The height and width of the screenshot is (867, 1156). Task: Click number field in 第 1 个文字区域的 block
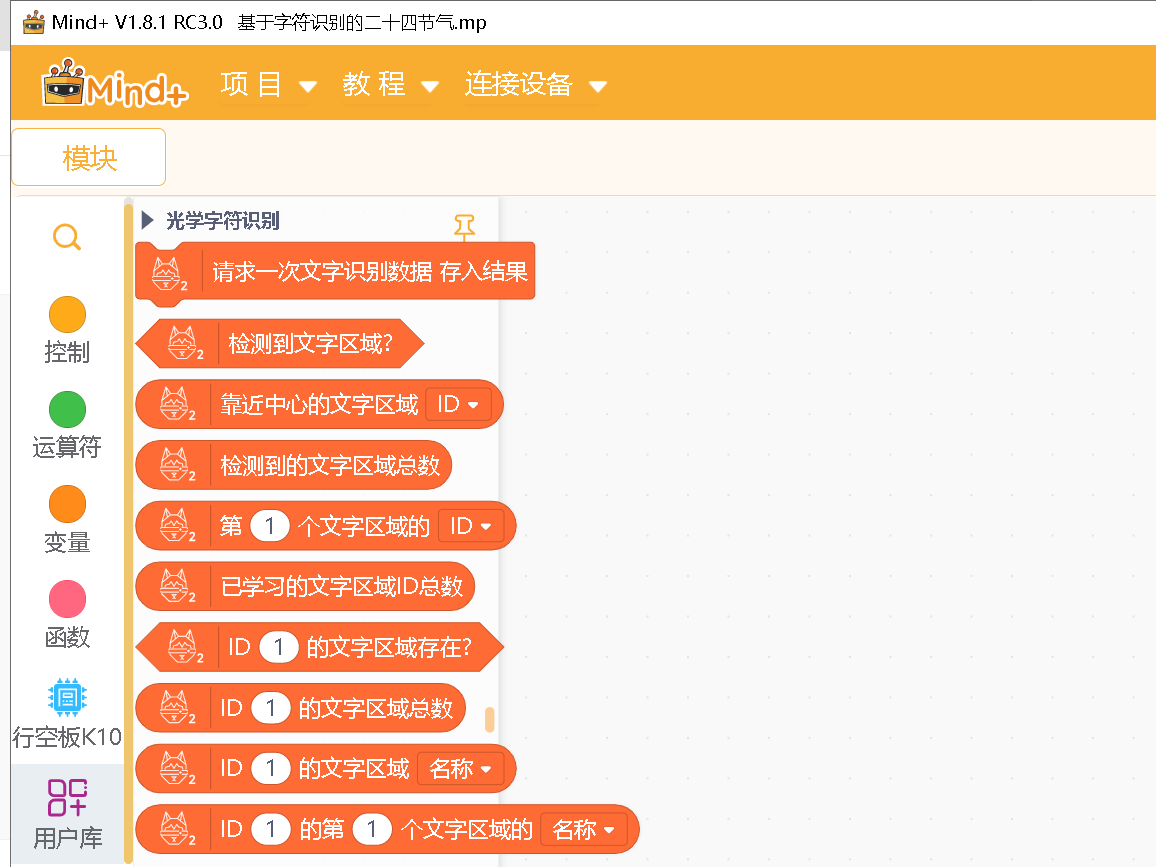pyautogui.click(x=270, y=526)
